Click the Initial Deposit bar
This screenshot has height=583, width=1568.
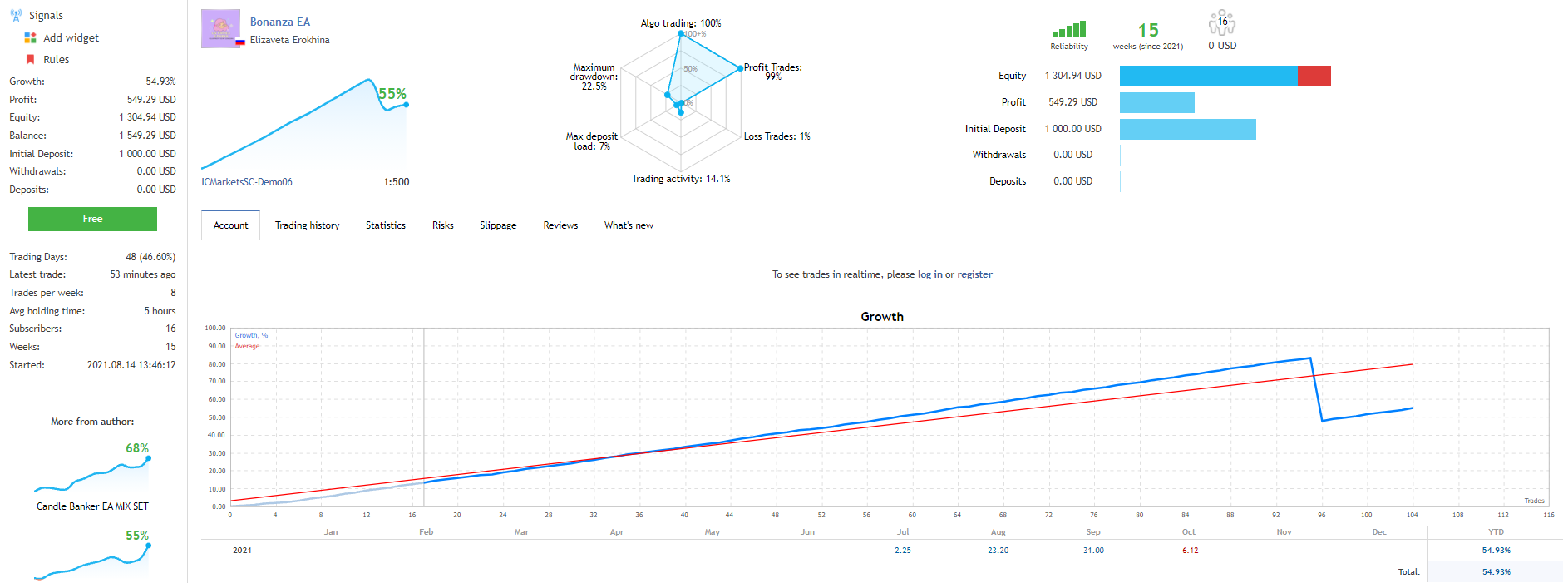[x=1188, y=129]
